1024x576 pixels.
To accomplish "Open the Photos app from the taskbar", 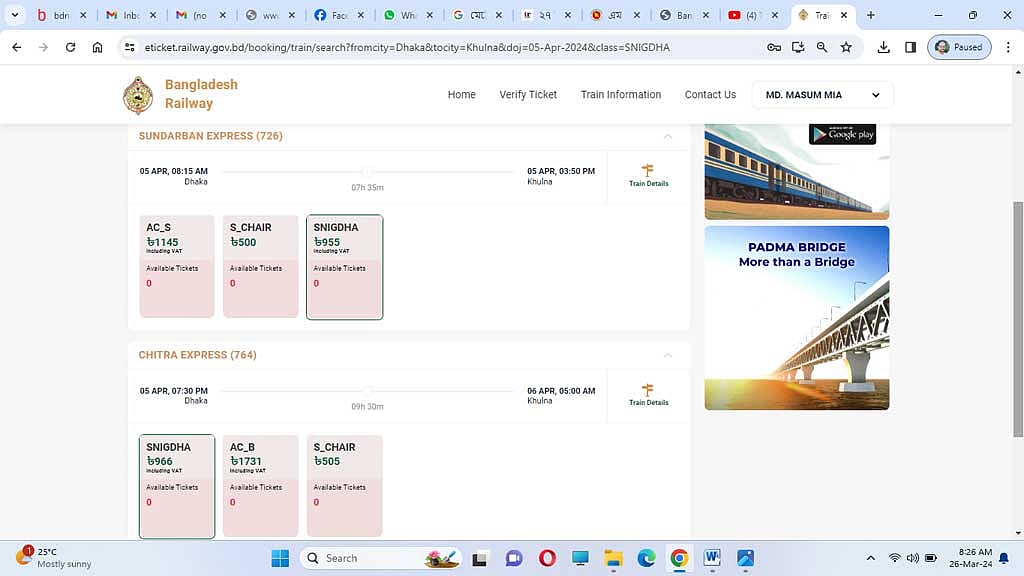I will pyautogui.click(x=745, y=558).
